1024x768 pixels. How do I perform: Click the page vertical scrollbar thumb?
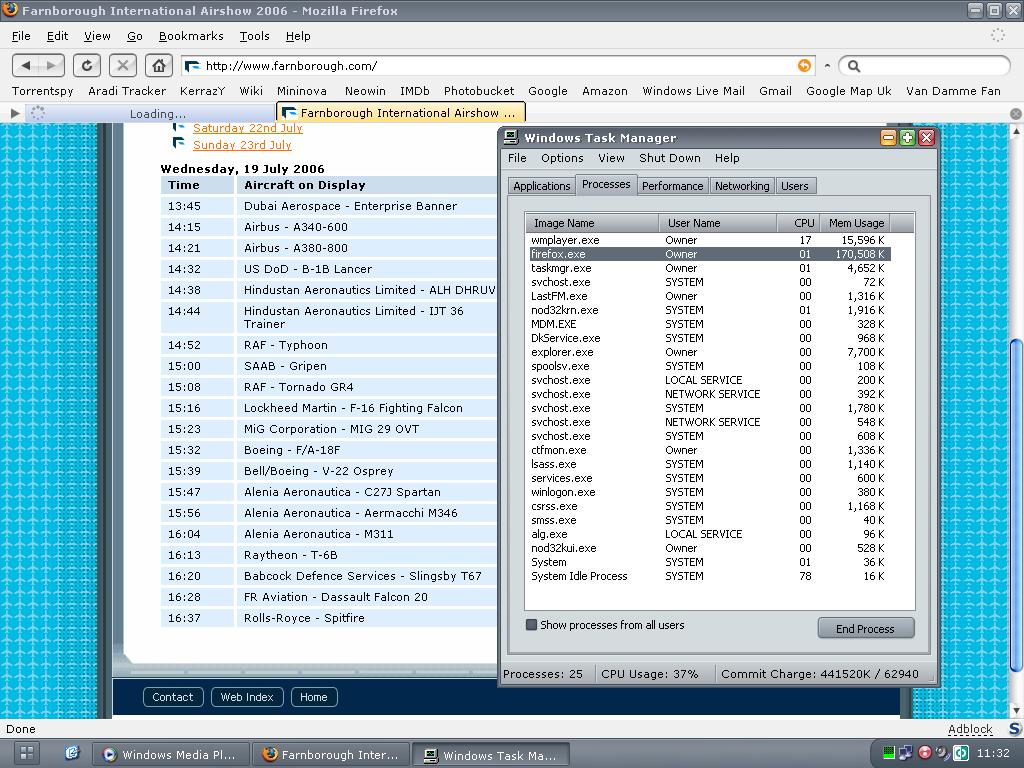(x=1016, y=505)
